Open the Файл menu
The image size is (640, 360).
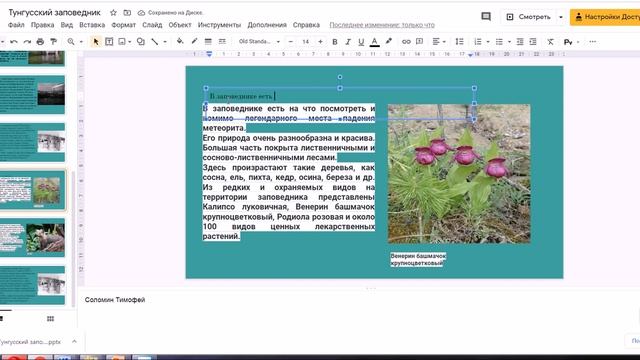tap(16, 25)
